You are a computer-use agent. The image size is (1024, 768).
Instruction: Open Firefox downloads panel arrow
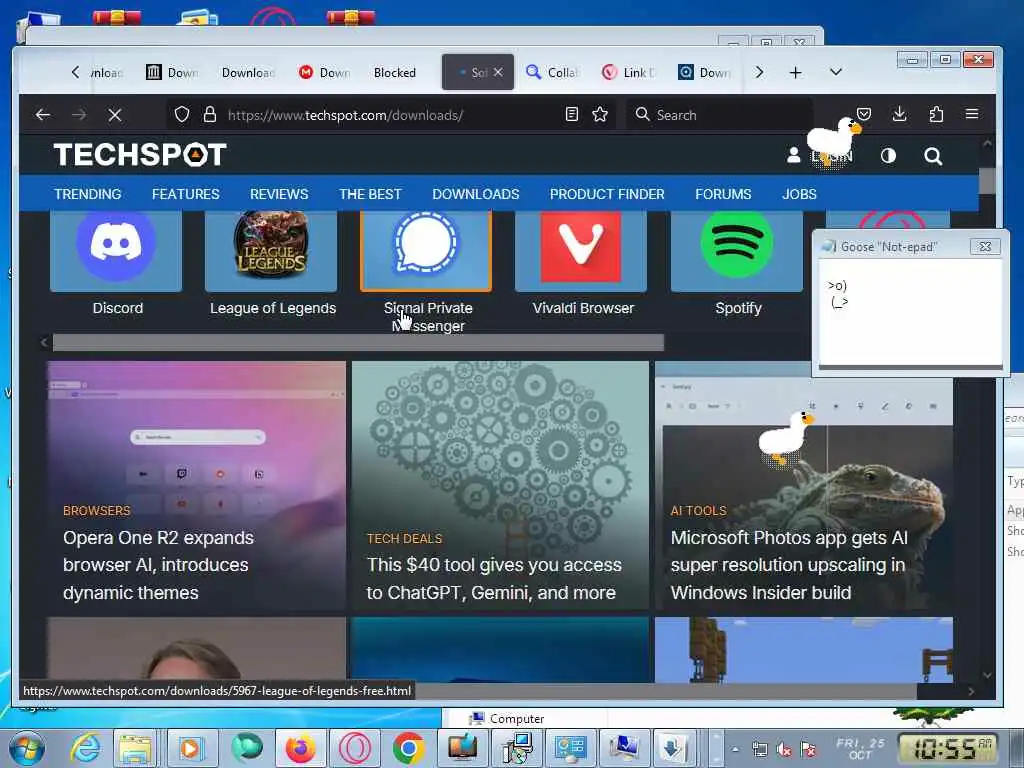899,115
